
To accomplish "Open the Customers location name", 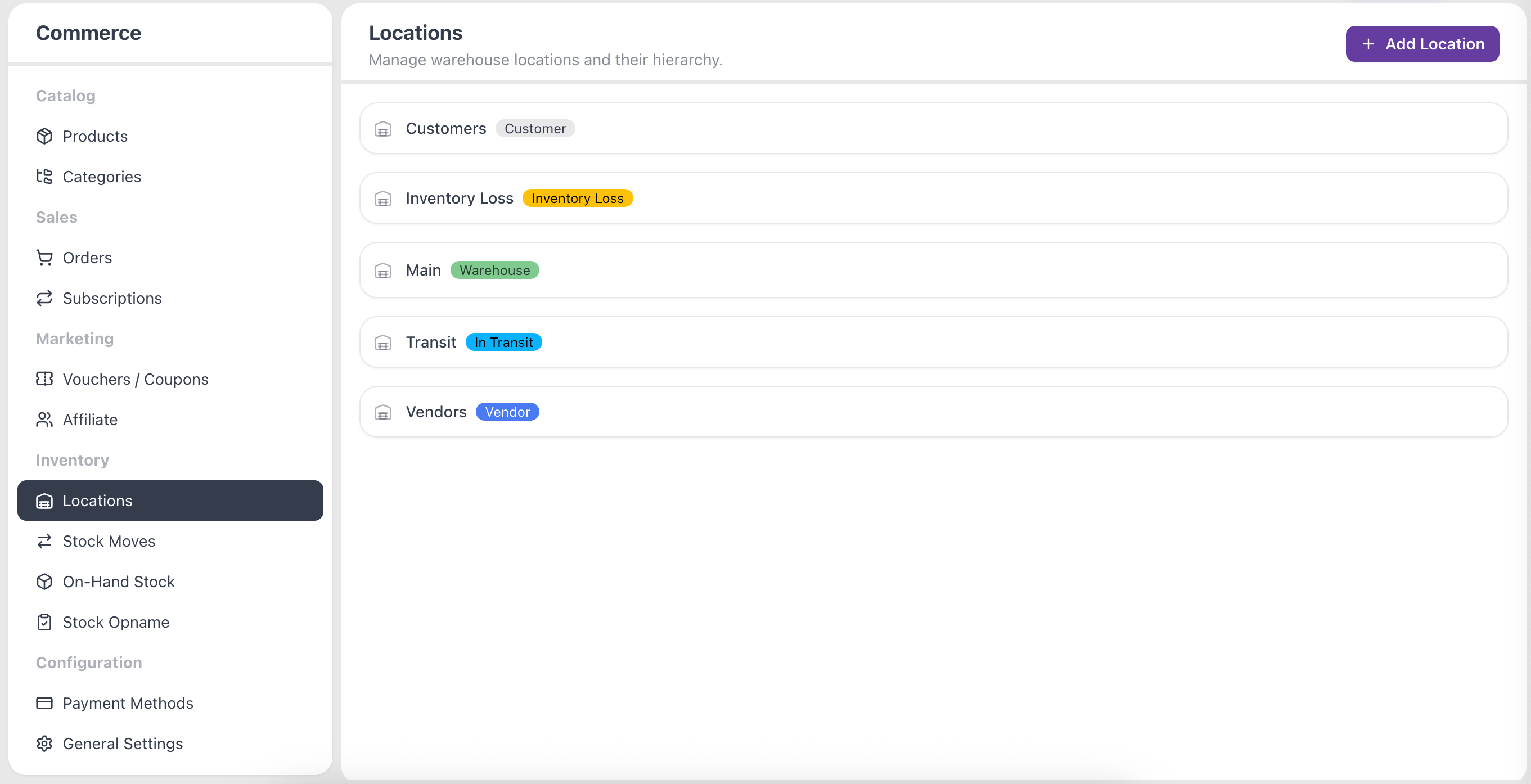I will 446,128.
